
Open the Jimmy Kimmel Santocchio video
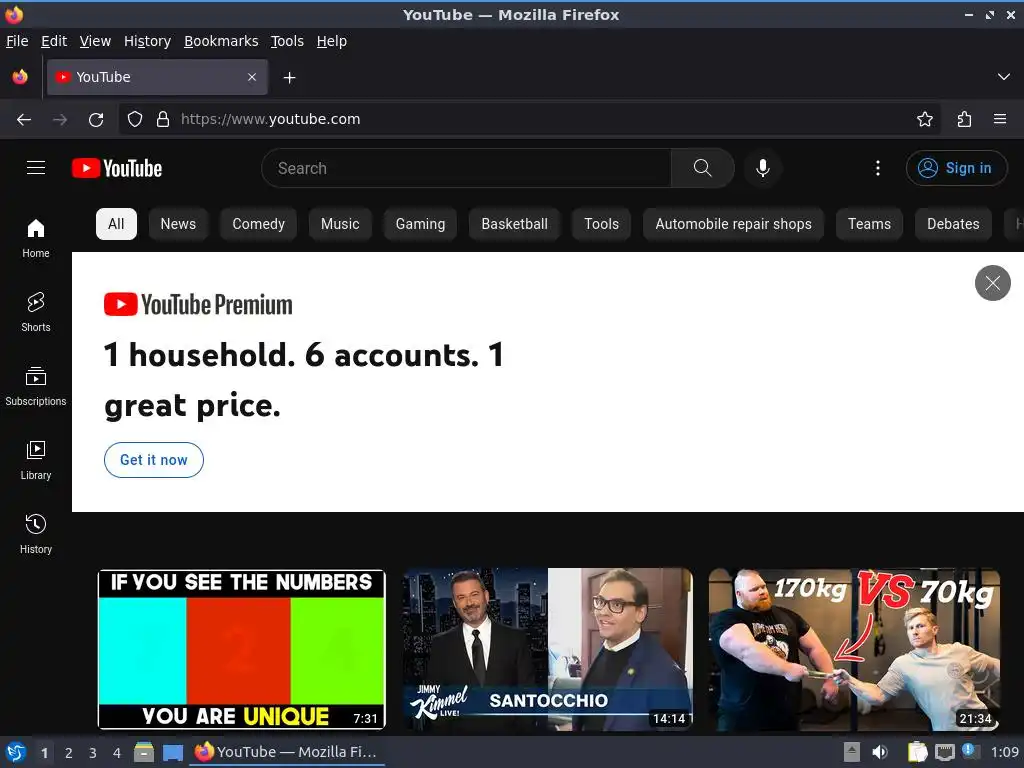tap(547, 649)
